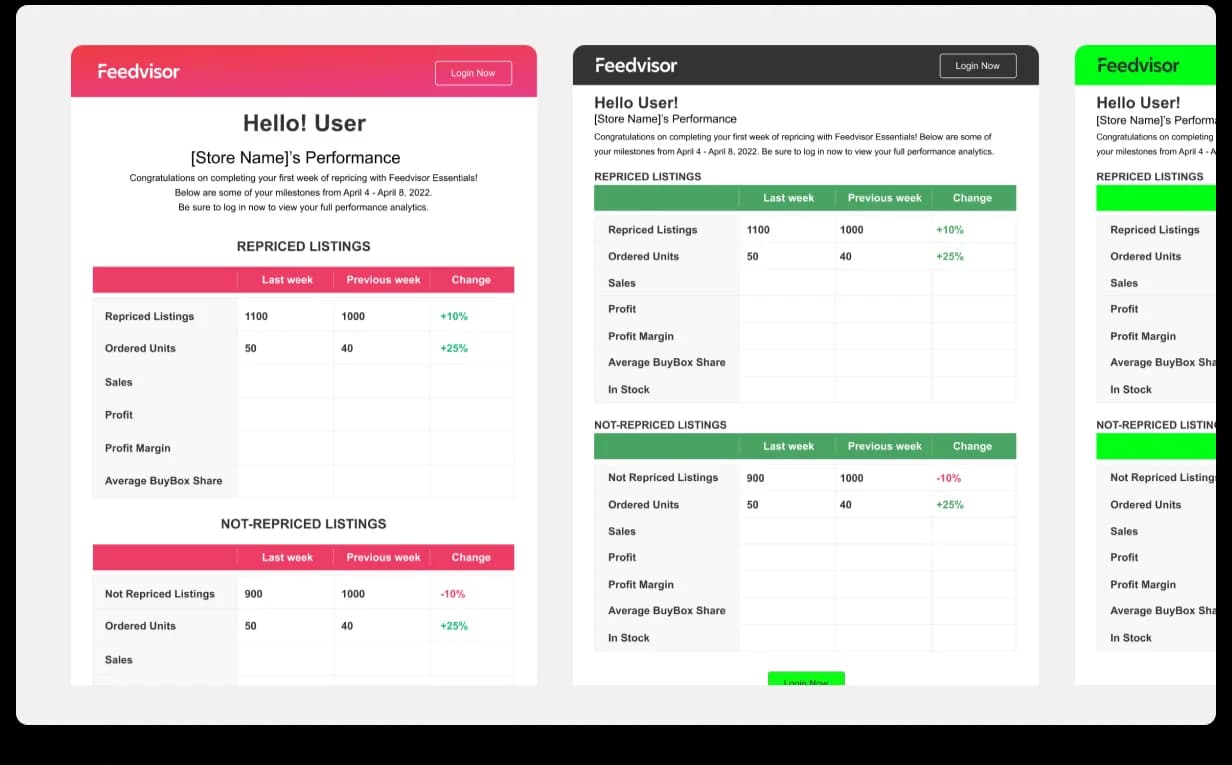This screenshot has width=1232, height=765.
Task: Click "Not Repriced Listings" row label in pink template
Action: (160, 594)
